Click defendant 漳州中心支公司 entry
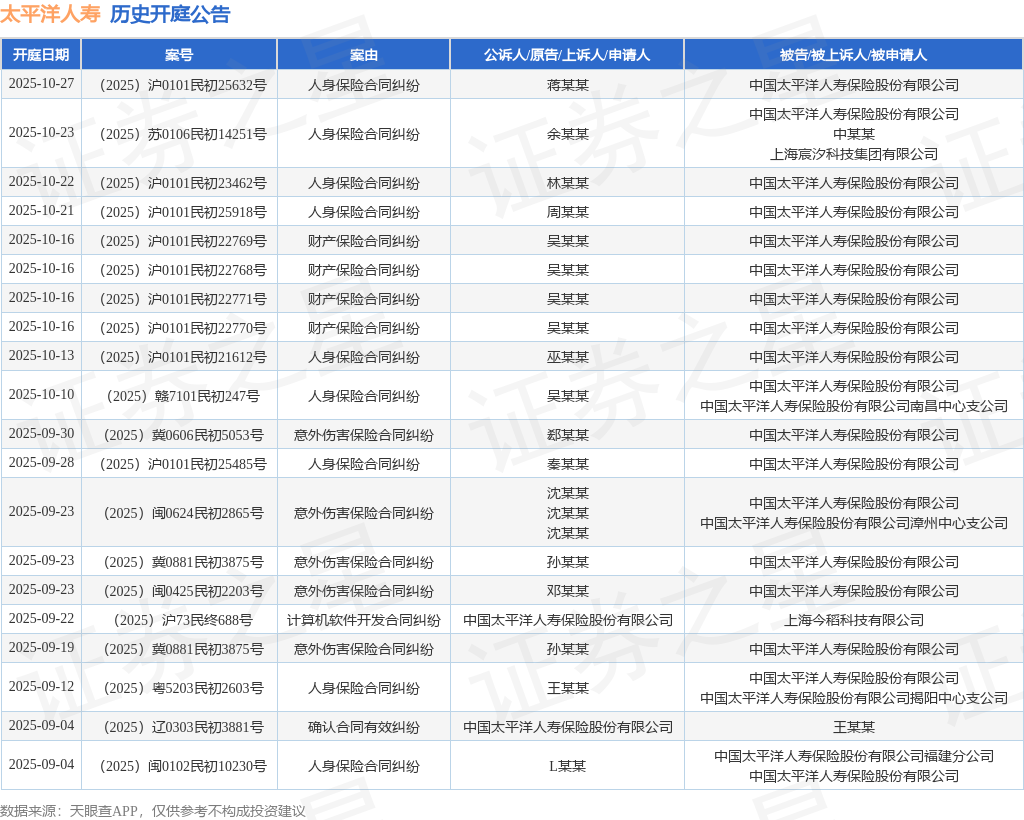This screenshot has width=1024, height=820. 854,523
